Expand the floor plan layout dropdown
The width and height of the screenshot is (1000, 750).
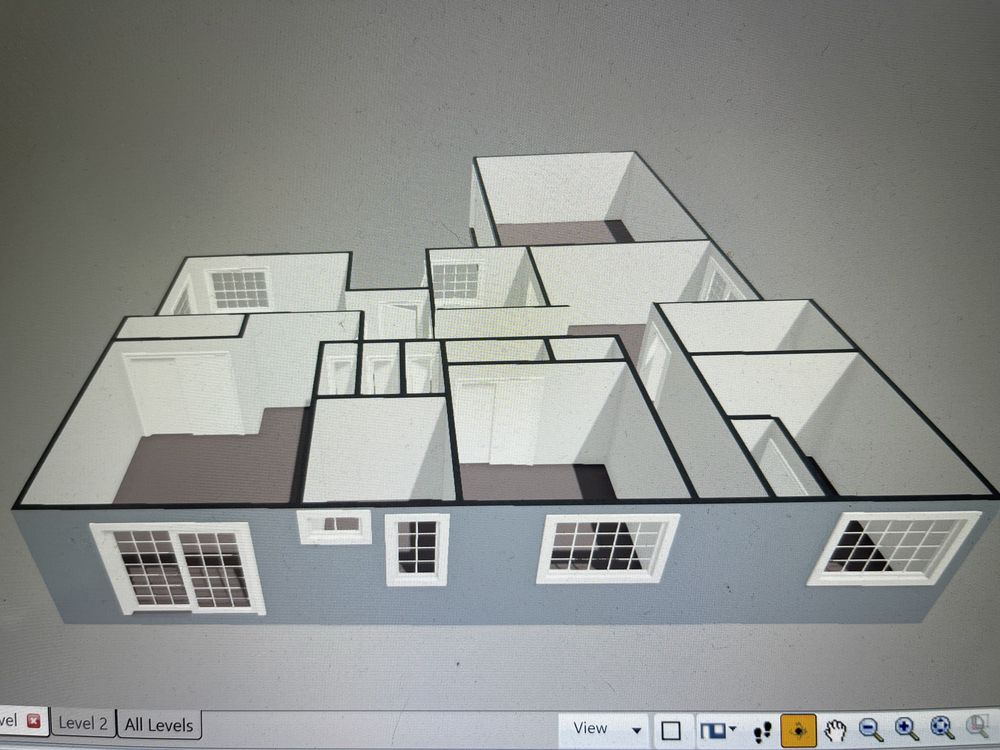tap(719, 729)
